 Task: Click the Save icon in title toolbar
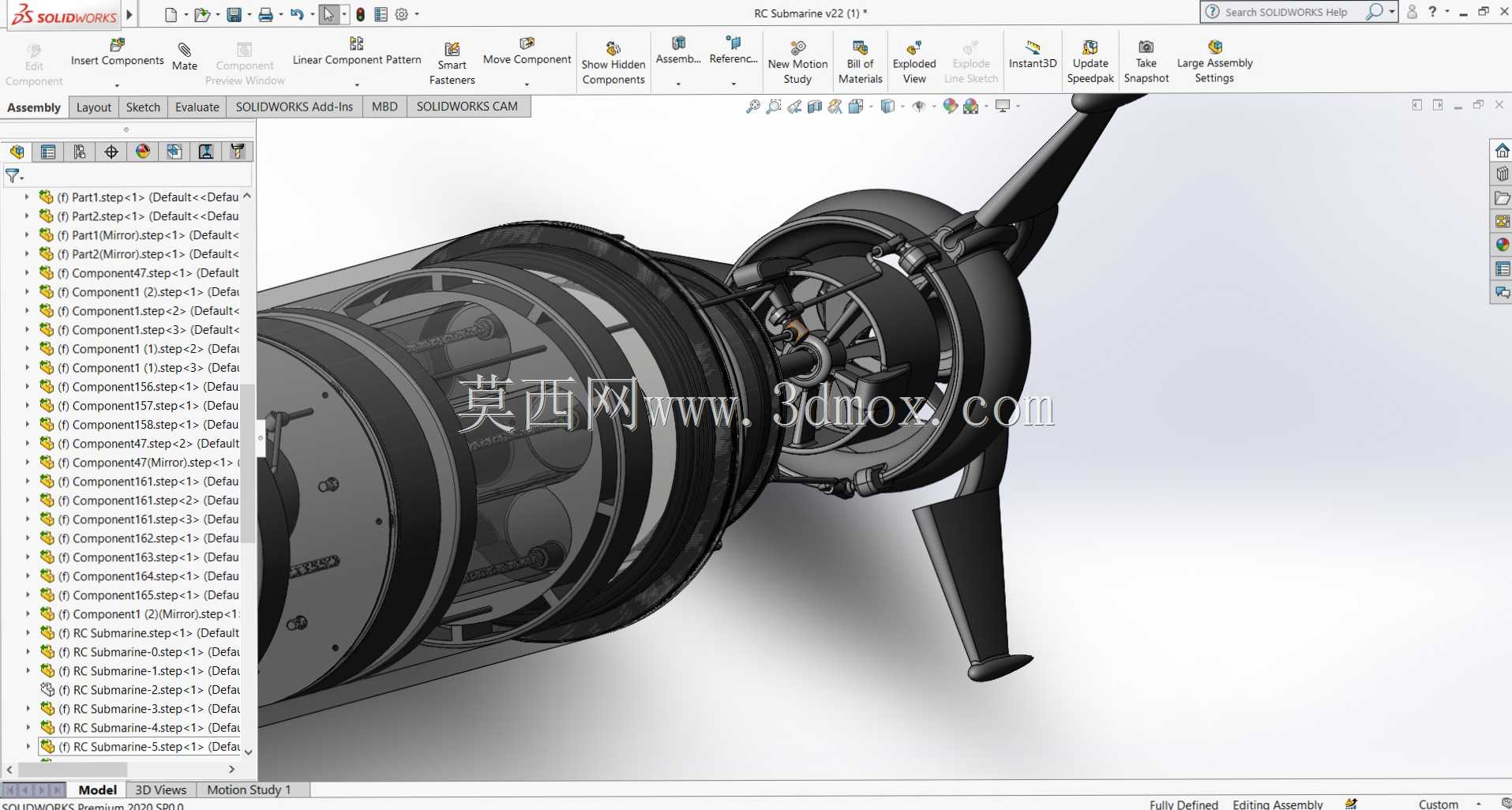(234, 14)
